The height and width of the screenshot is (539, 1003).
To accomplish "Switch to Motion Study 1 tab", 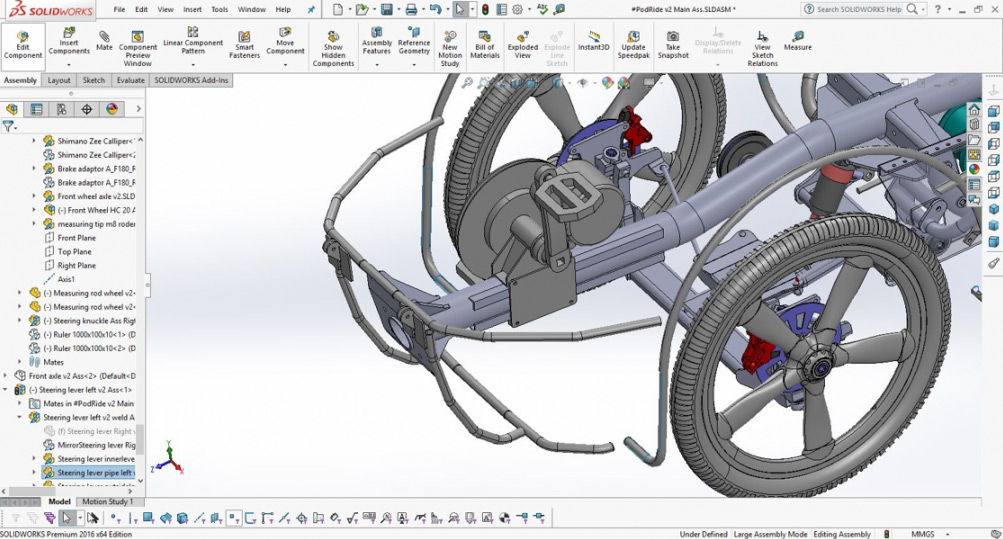I will (107, 502).
